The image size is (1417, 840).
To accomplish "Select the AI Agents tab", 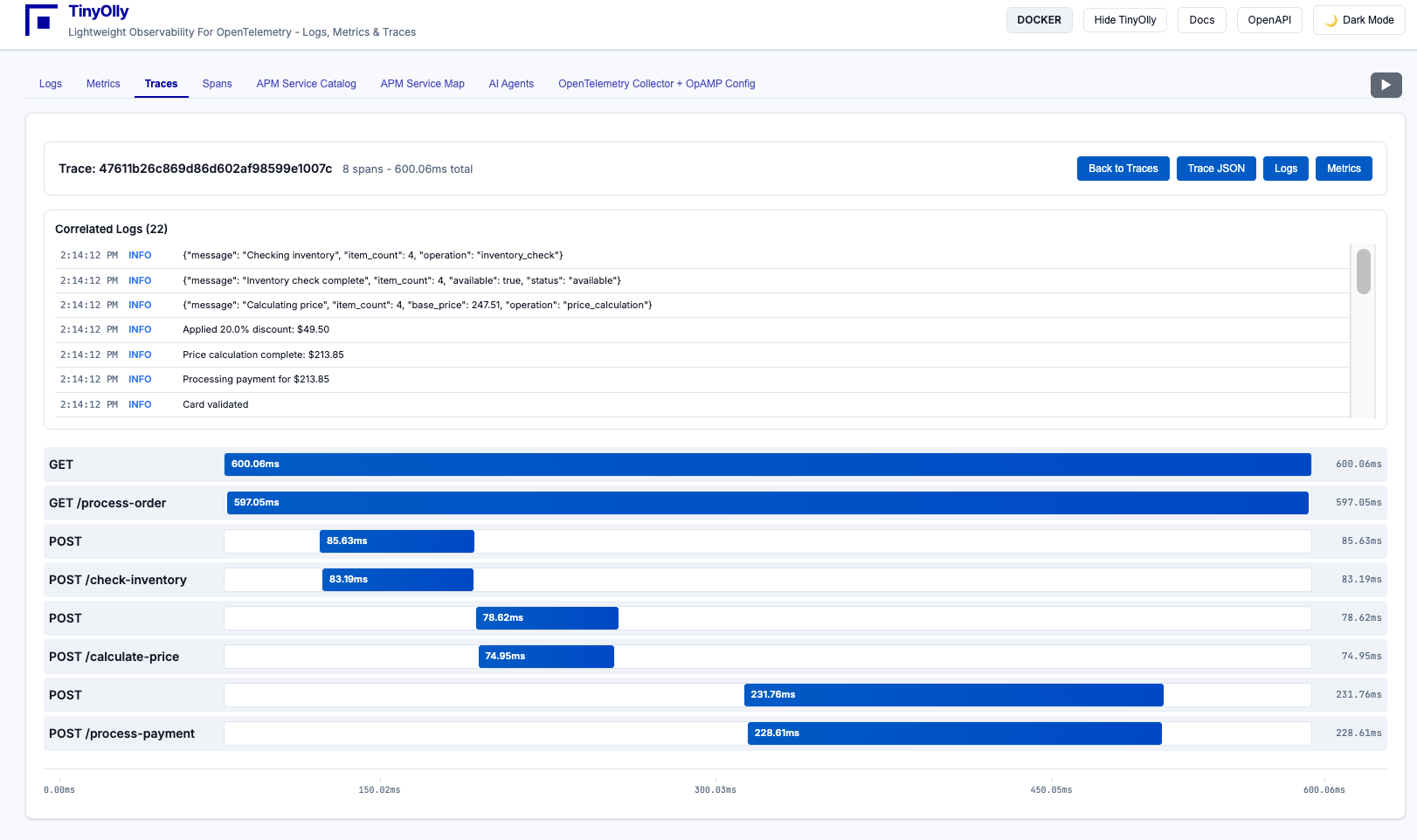I will tap(511, 84).
